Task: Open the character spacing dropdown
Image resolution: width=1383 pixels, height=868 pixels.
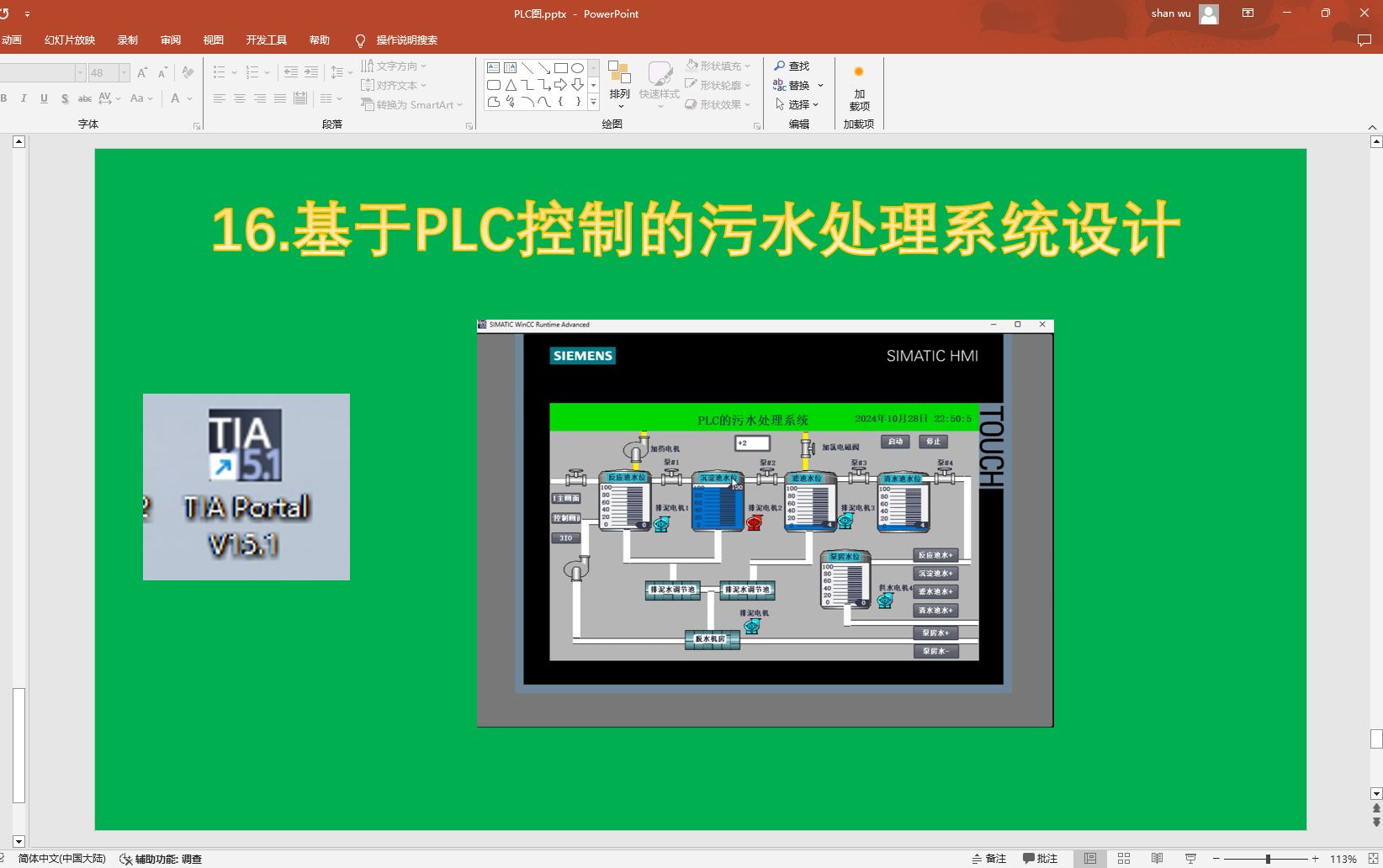Action: [x=110, y=98]
